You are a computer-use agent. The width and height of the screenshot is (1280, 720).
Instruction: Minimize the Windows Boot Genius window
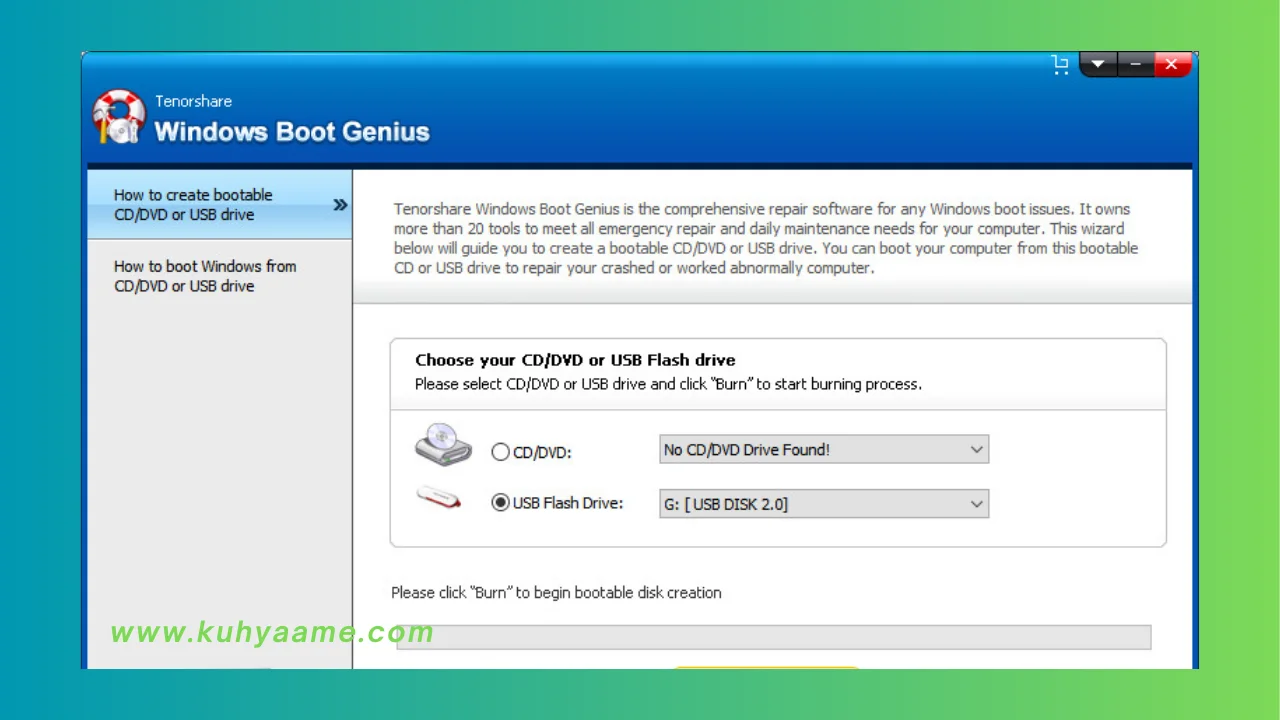click(1135, 65)
